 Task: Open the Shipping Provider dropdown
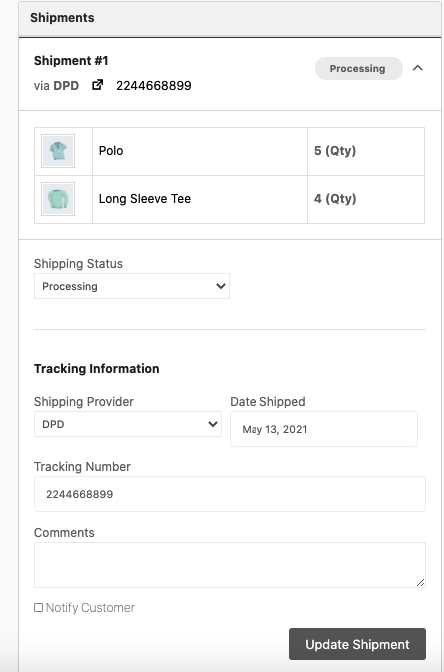128,424
